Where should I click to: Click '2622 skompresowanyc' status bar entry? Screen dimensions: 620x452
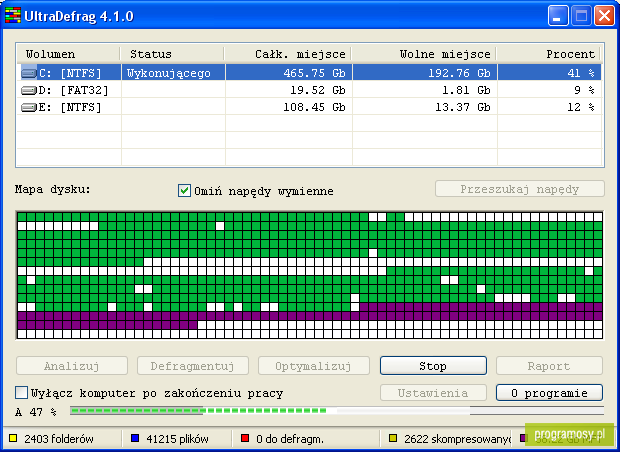coord(457,439)
